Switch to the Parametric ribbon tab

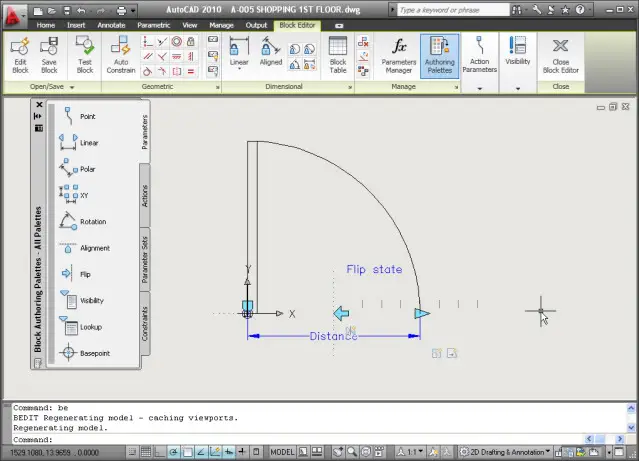[154, 25]
